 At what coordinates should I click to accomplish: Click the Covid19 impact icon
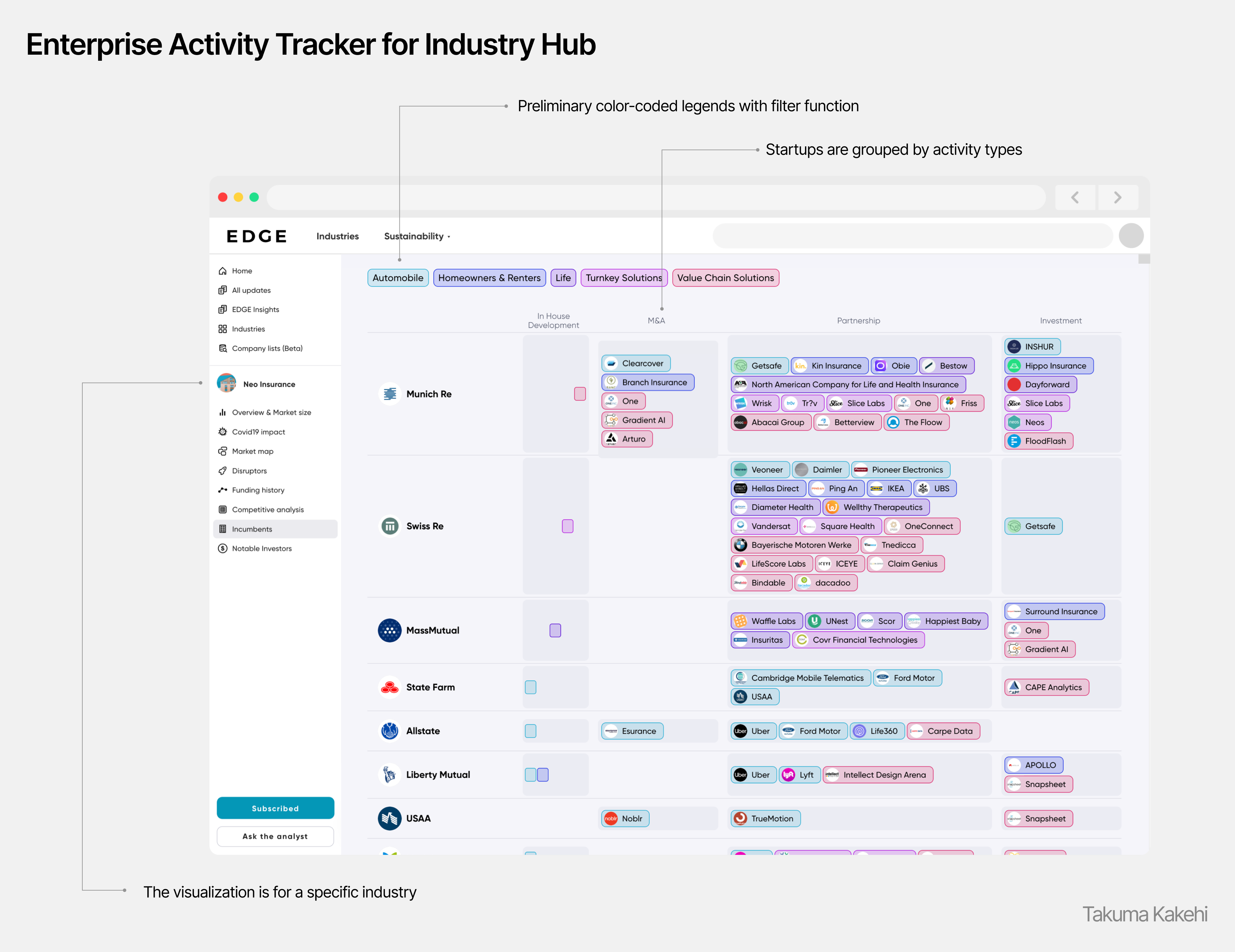(x=223, y=432)
